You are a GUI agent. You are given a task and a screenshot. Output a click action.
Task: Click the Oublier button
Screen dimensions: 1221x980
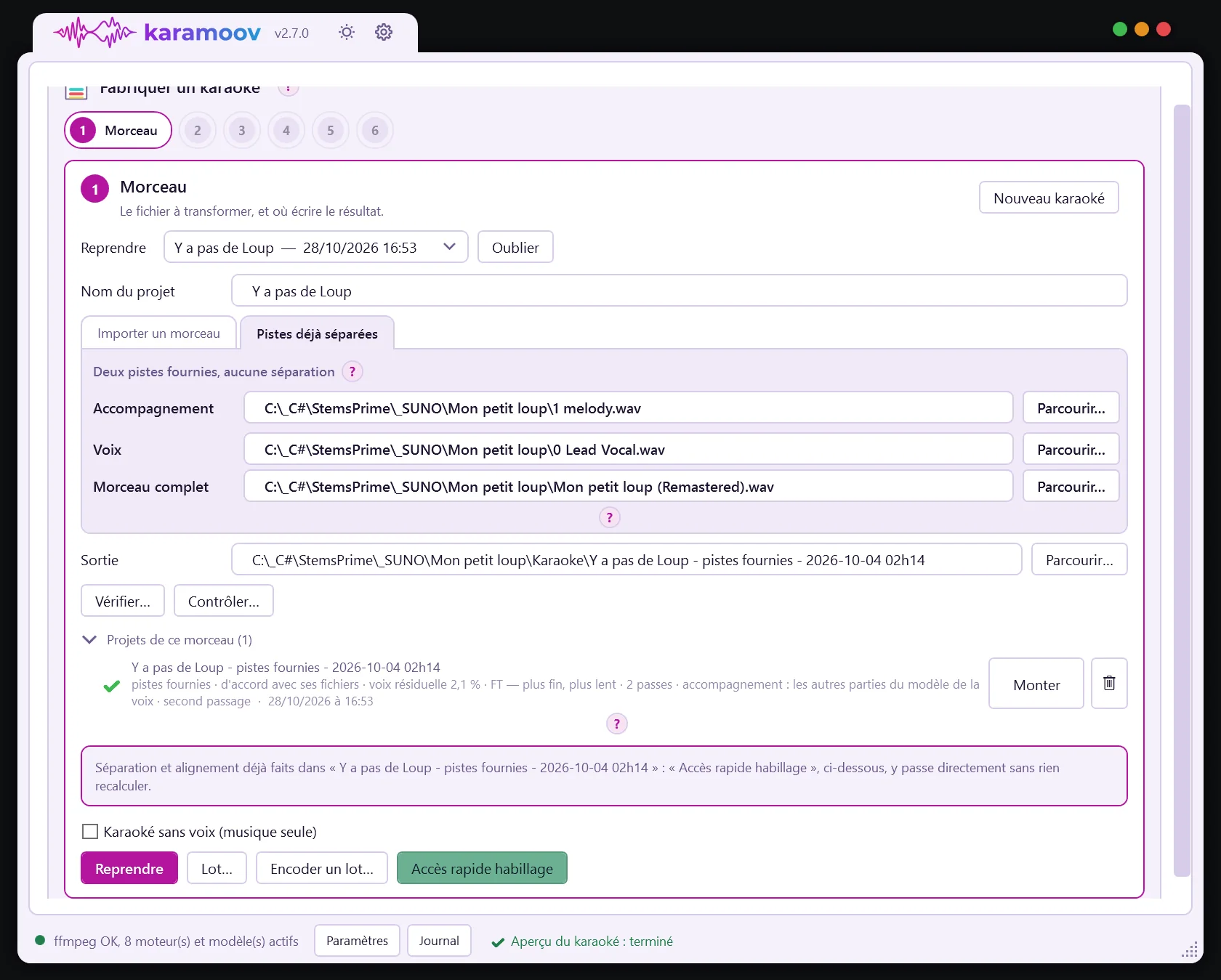[515, 247]
